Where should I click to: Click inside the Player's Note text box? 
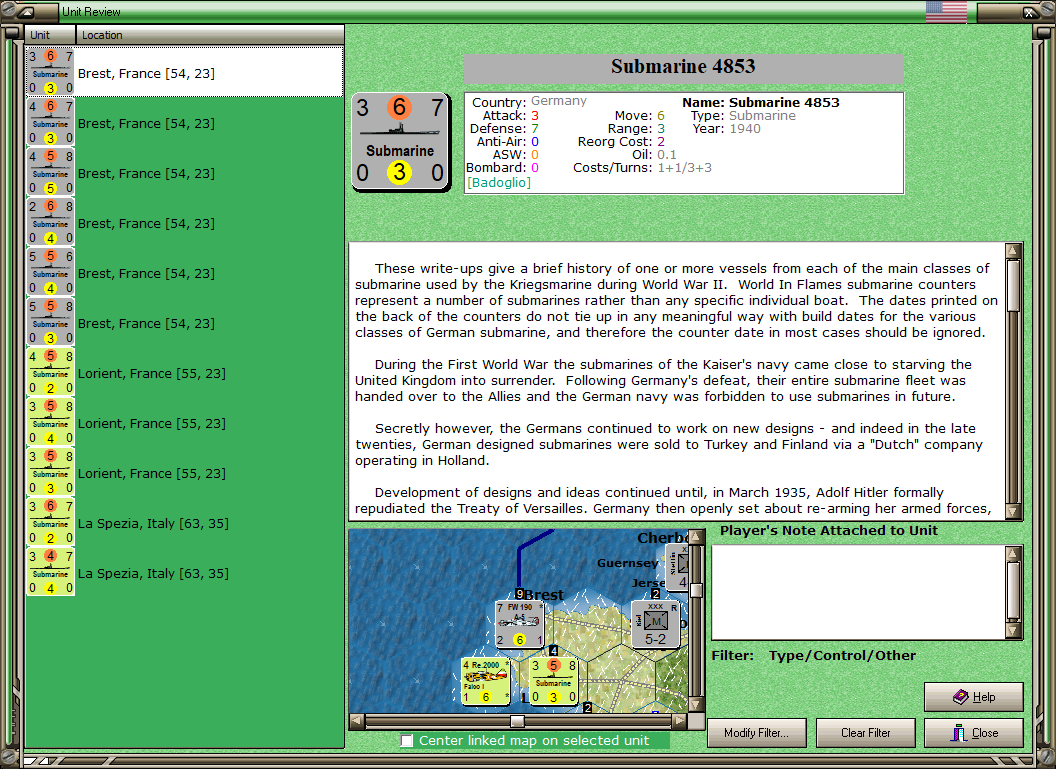(x=859, y=592)
